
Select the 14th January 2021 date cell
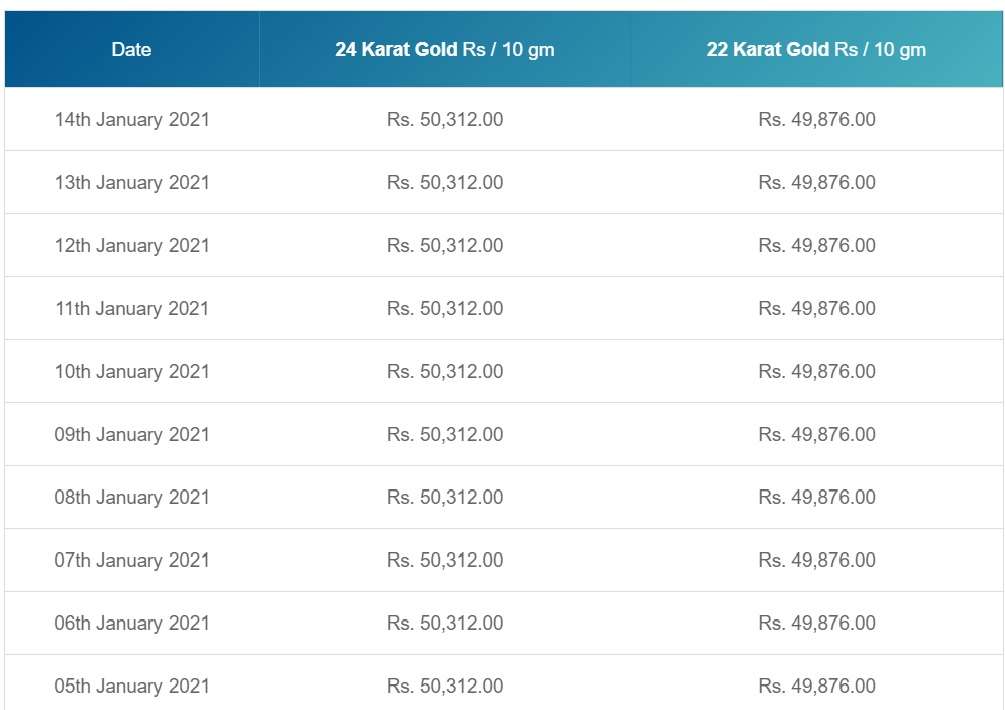point(132,119)
